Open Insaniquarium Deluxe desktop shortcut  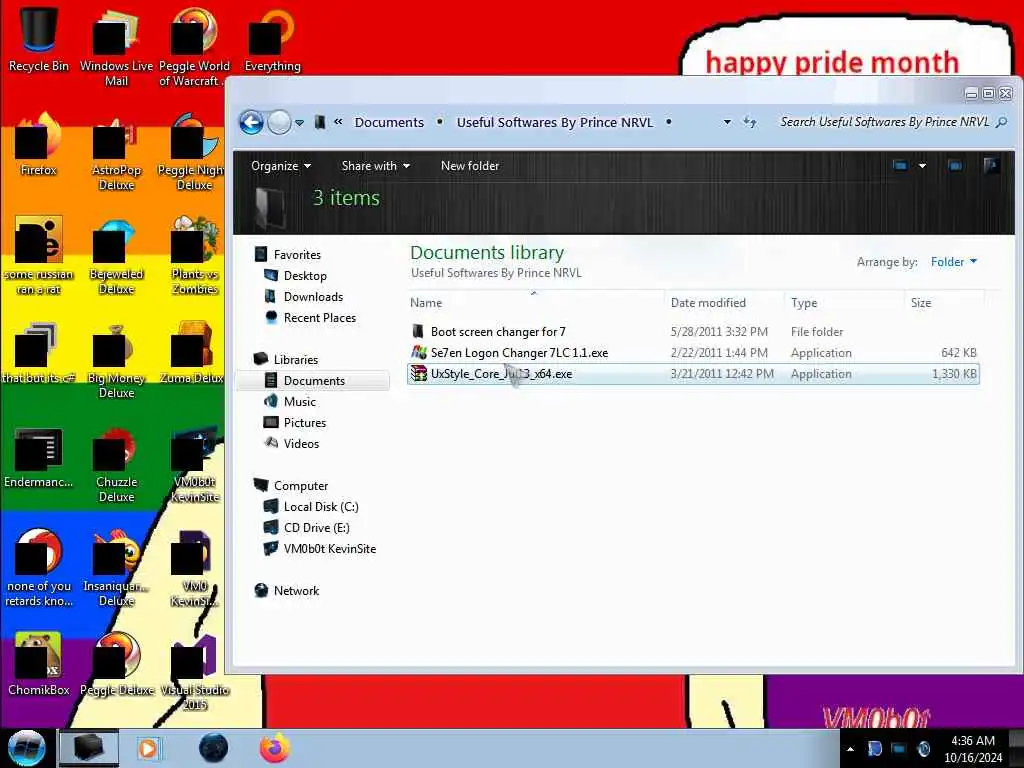[116, 567]
